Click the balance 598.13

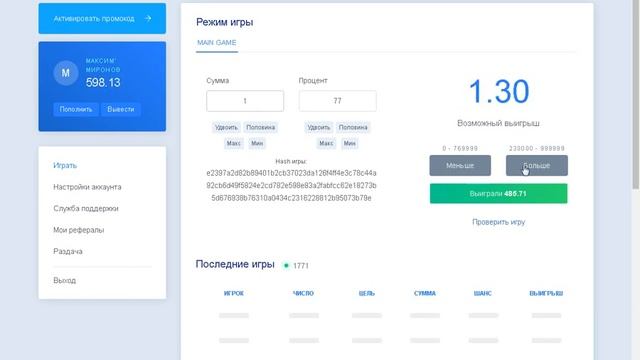pos(103,83)
